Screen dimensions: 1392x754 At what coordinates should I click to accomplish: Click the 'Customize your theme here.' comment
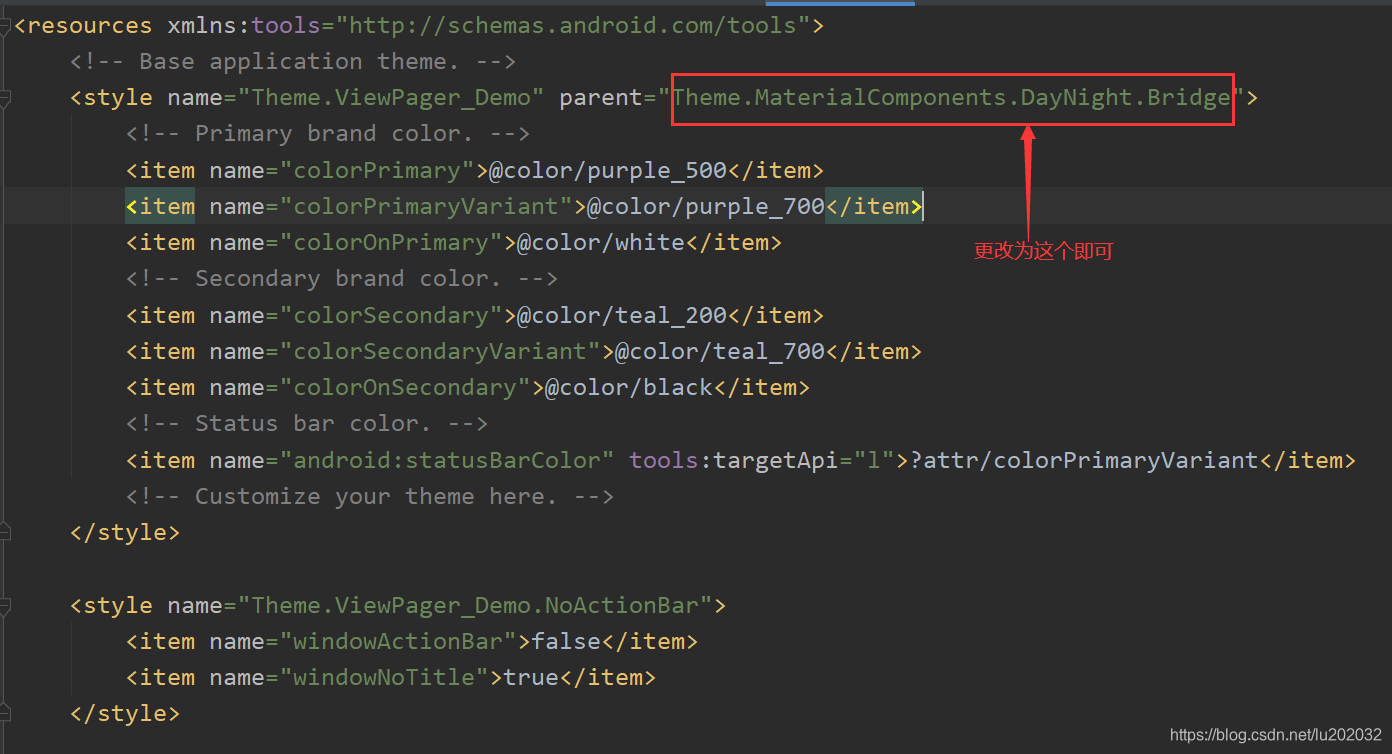(370, 497)
